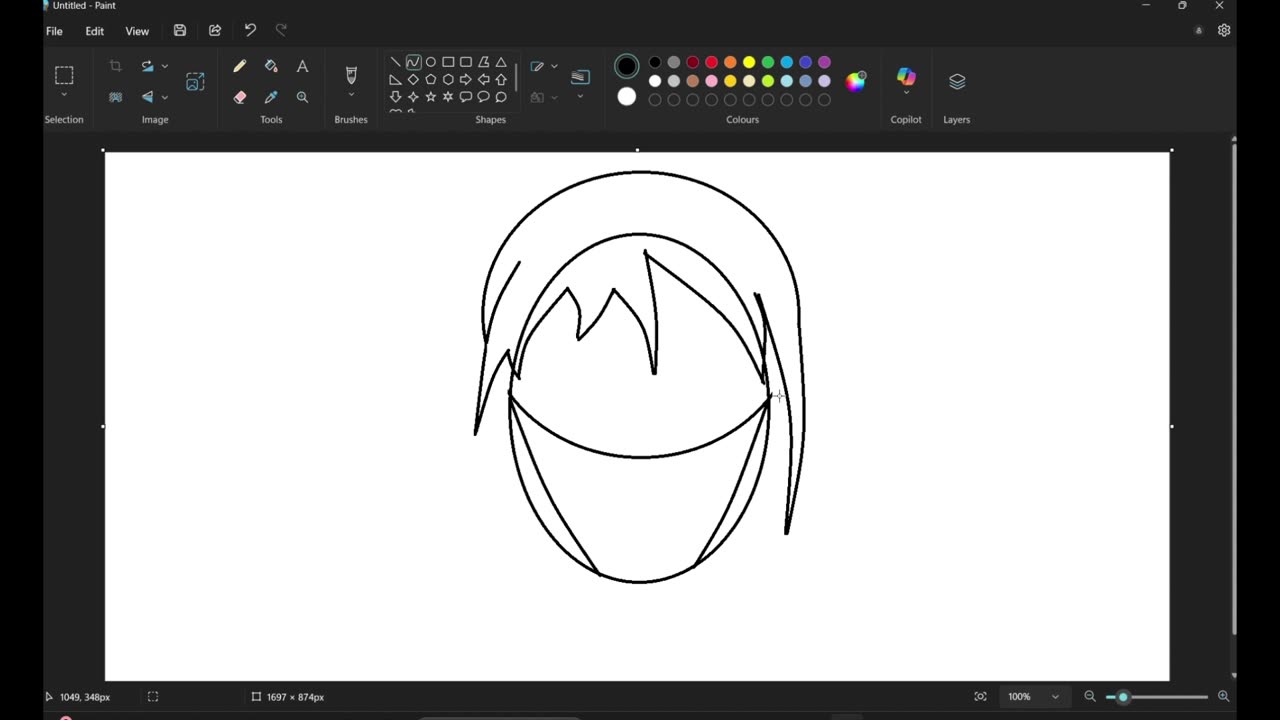Expand the Flip options chevron
1280x720 pixels.
tap(165, 98)
